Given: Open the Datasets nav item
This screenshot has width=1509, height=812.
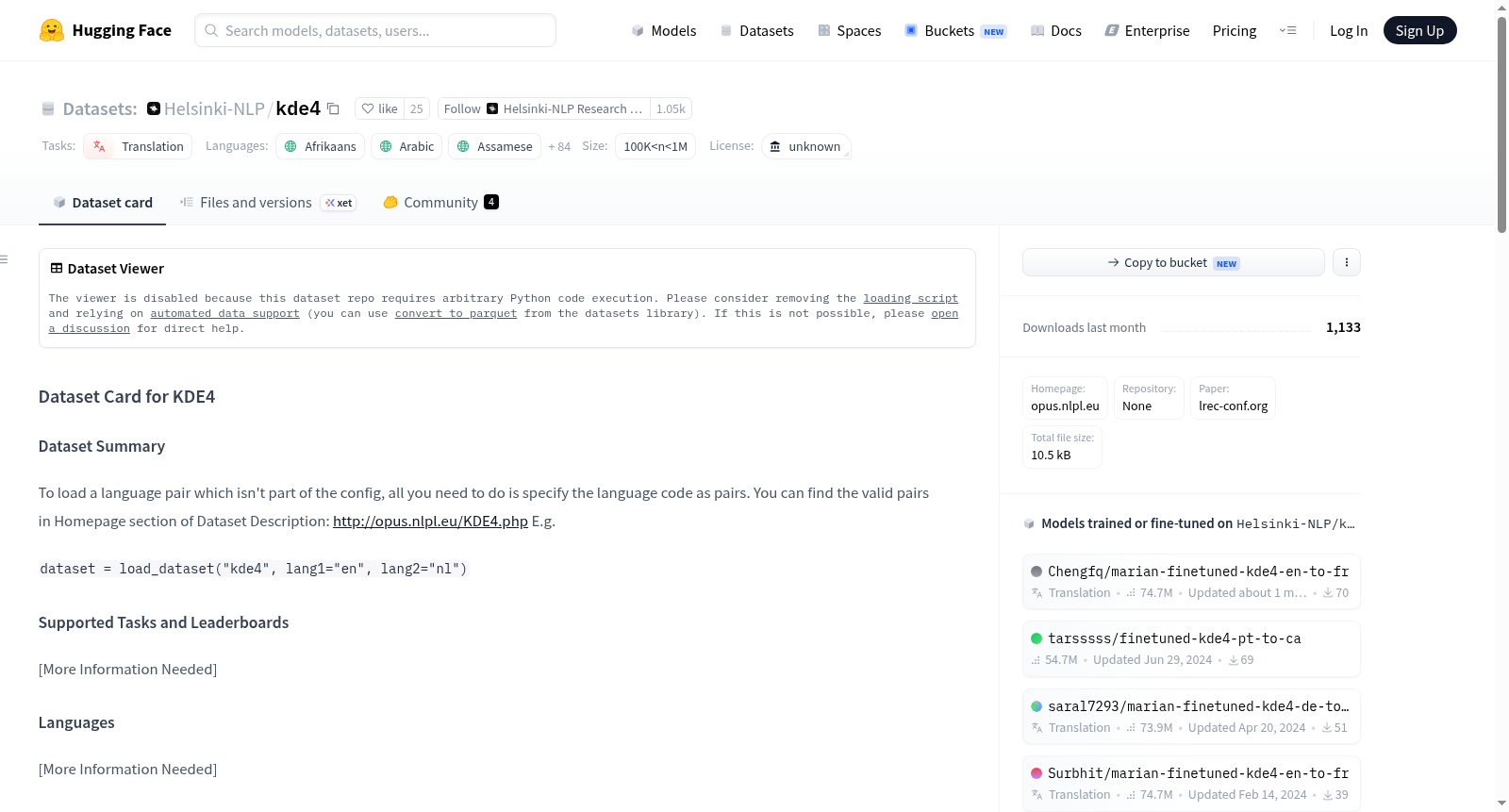Looking at the screenshot, I should pyautogui.click(x=756, y=30).
